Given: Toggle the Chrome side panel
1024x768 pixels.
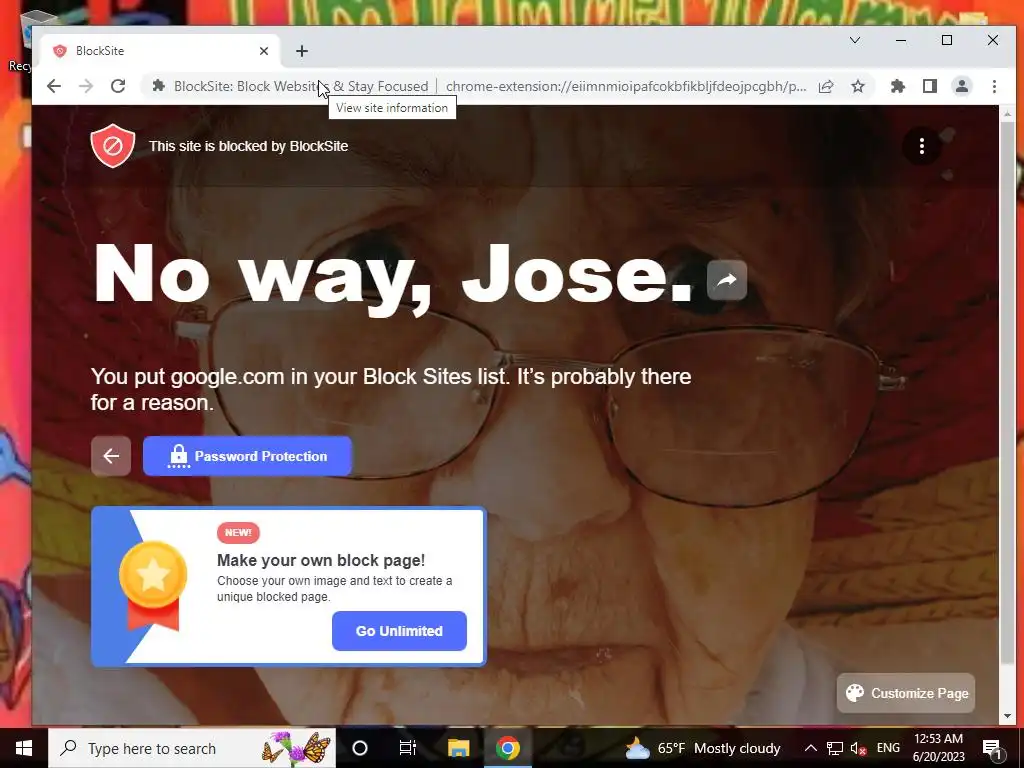Looking at the screenshot, I should click(930, 86).
